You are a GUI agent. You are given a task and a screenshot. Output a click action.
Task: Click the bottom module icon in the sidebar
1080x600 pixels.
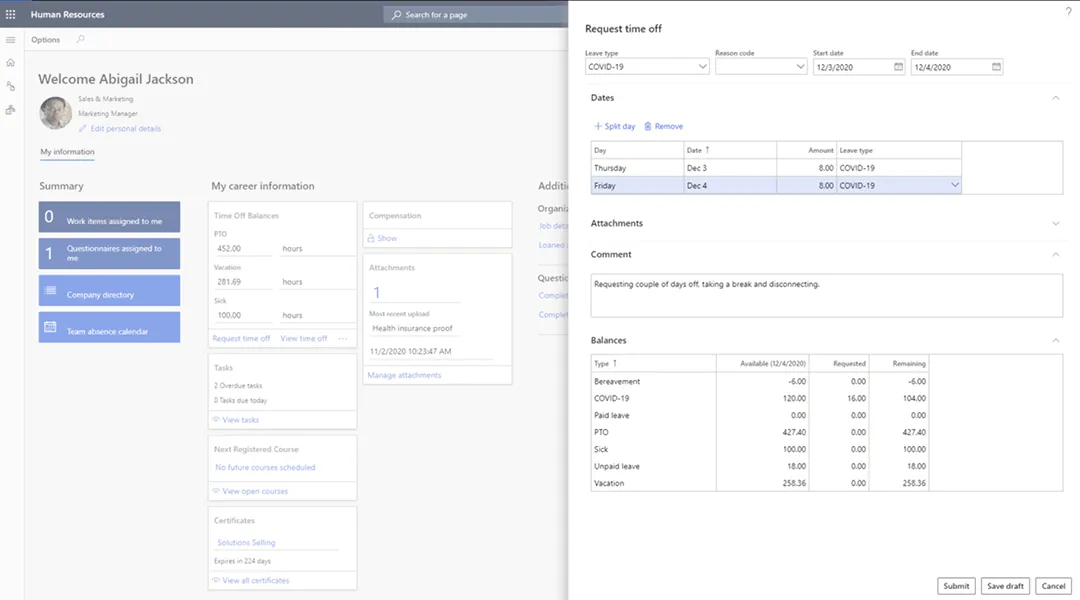pos(10,109)
